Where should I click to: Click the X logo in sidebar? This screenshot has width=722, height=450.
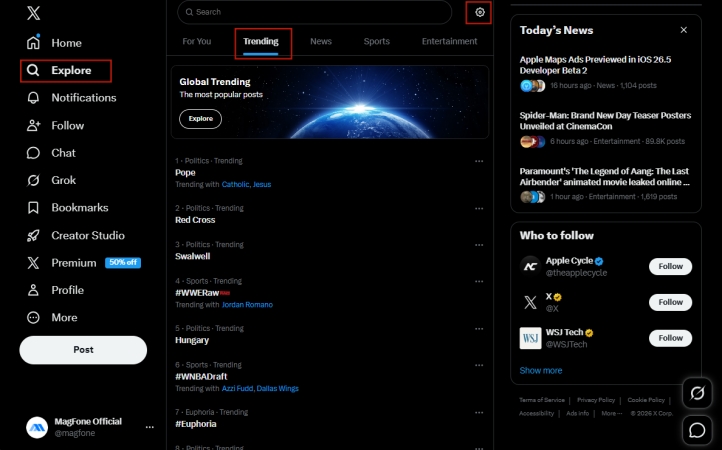point(33,13)
